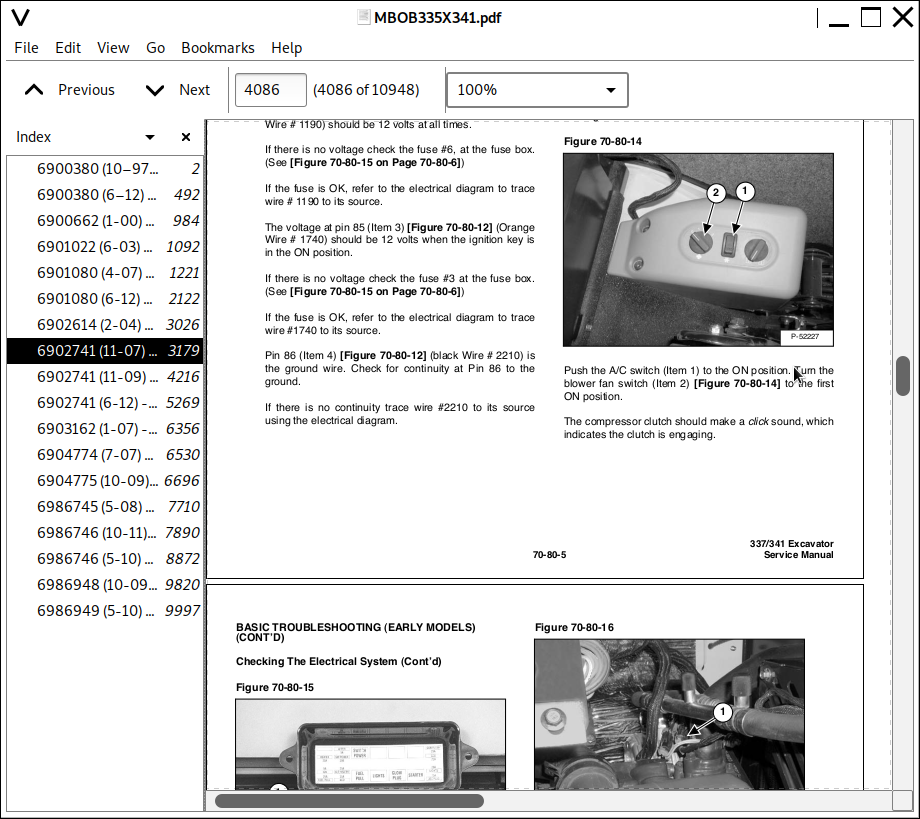Screen dimensions: 920x819
Task: Open the Index sidebar dropdown arrow
Action: pyautogui.click(x=150, y=137)
